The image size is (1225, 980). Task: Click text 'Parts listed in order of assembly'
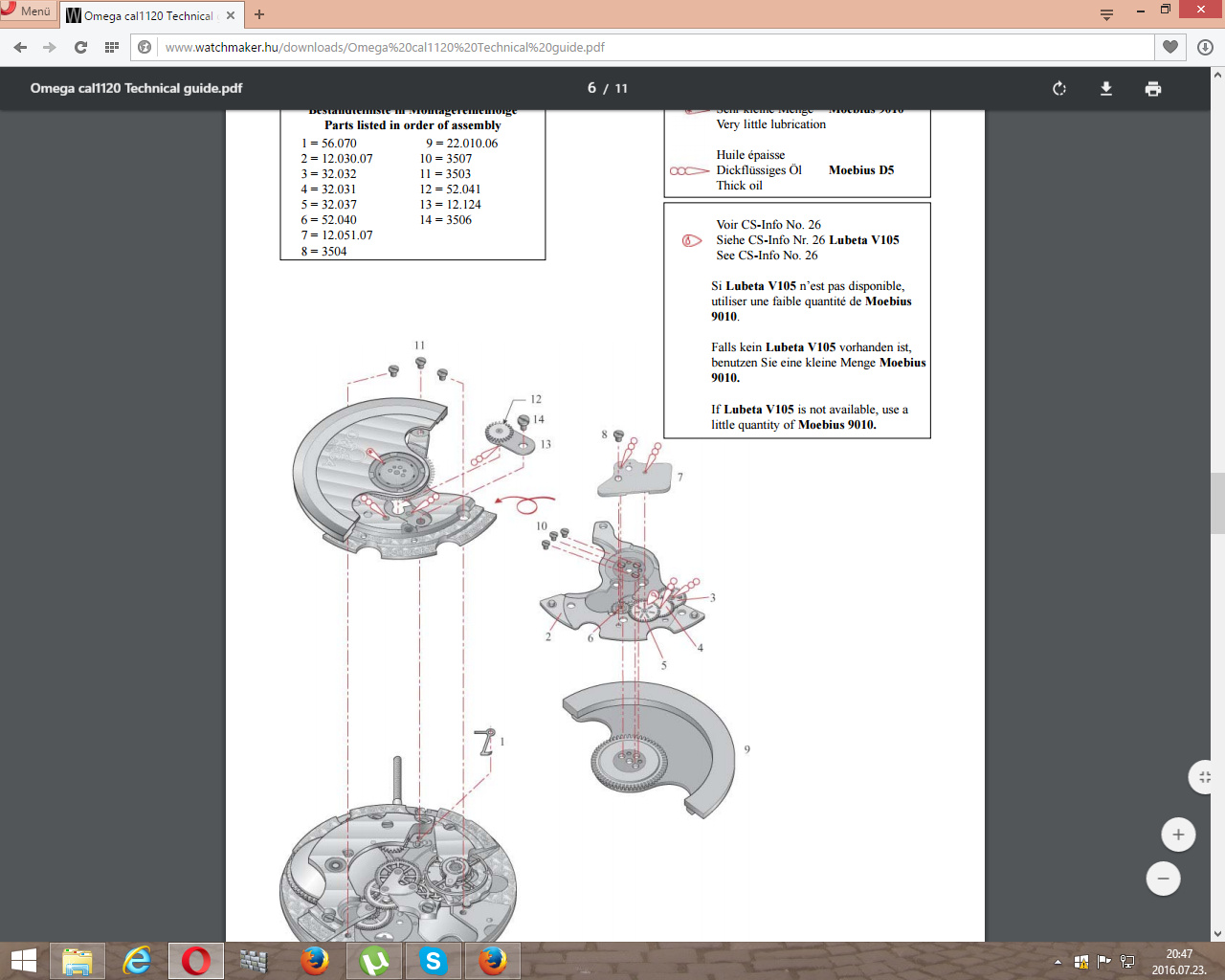[412, 125]
